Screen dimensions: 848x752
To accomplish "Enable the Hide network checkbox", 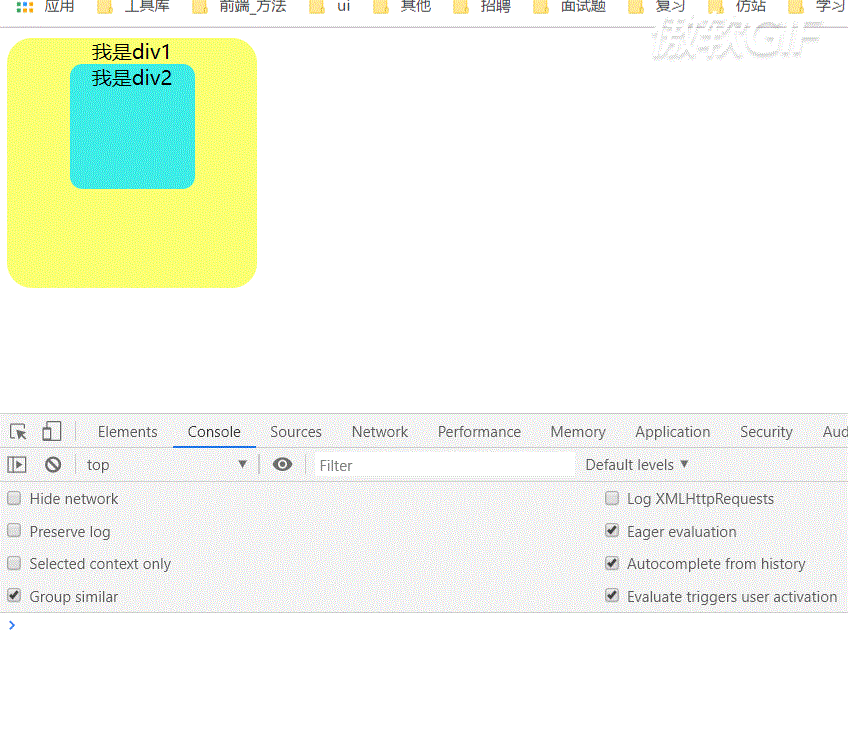I will tap(14, 498).
